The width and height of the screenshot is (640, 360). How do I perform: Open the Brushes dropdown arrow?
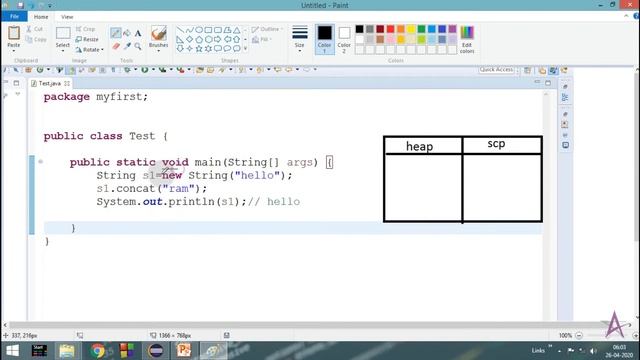(x=158, y=51)
